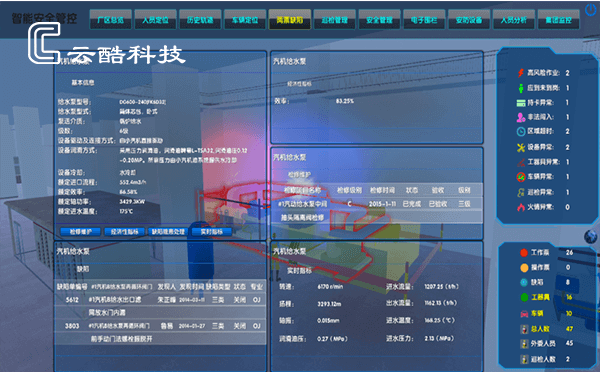Screen dimensions: 600x372
Task: Toggle the orange 操作票 legend marker
Action: [x=524, y=268]
